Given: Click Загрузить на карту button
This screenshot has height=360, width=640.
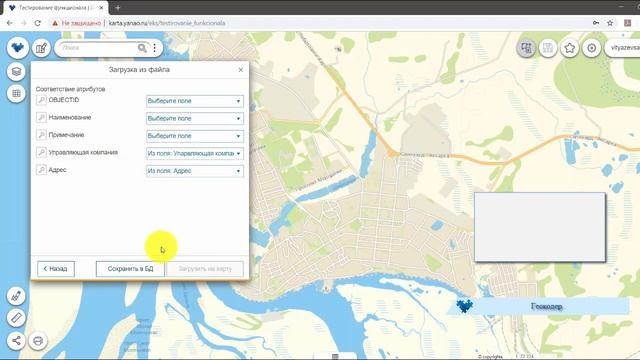Looking at the screenshot, I should pyautogui.click(x=205, y=269).
